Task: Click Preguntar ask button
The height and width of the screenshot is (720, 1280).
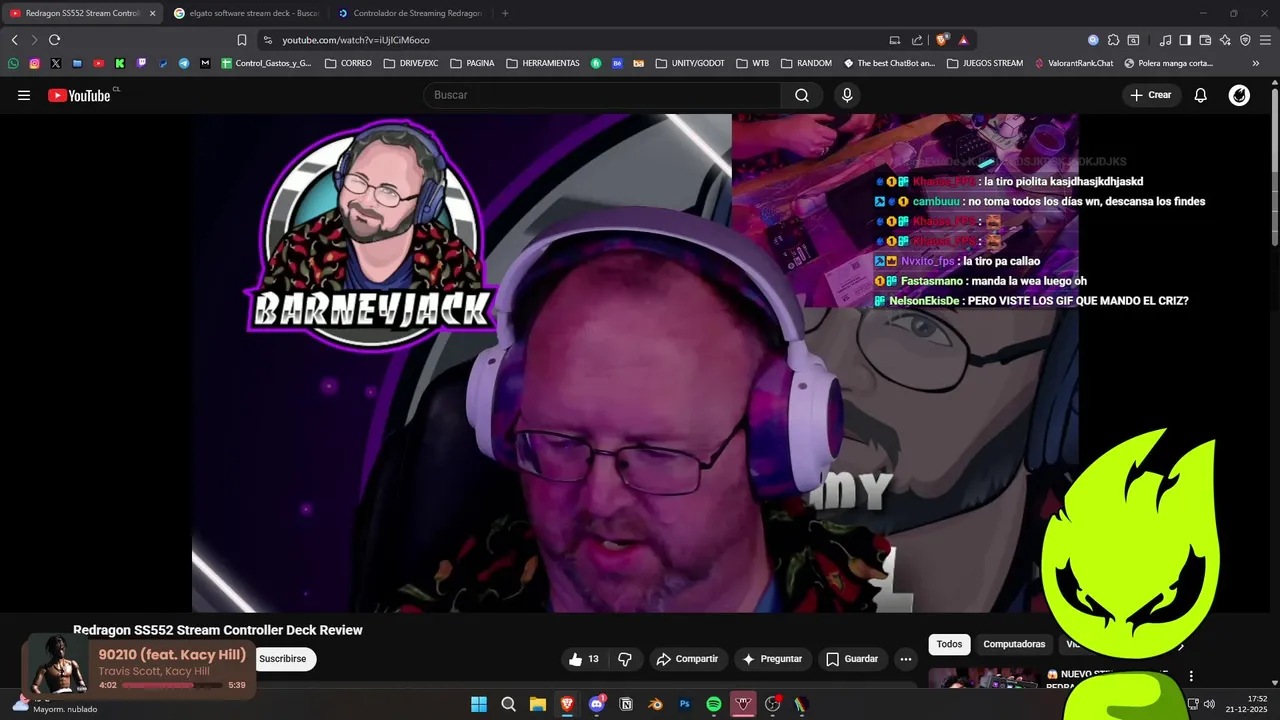Action: pos(771,659)
